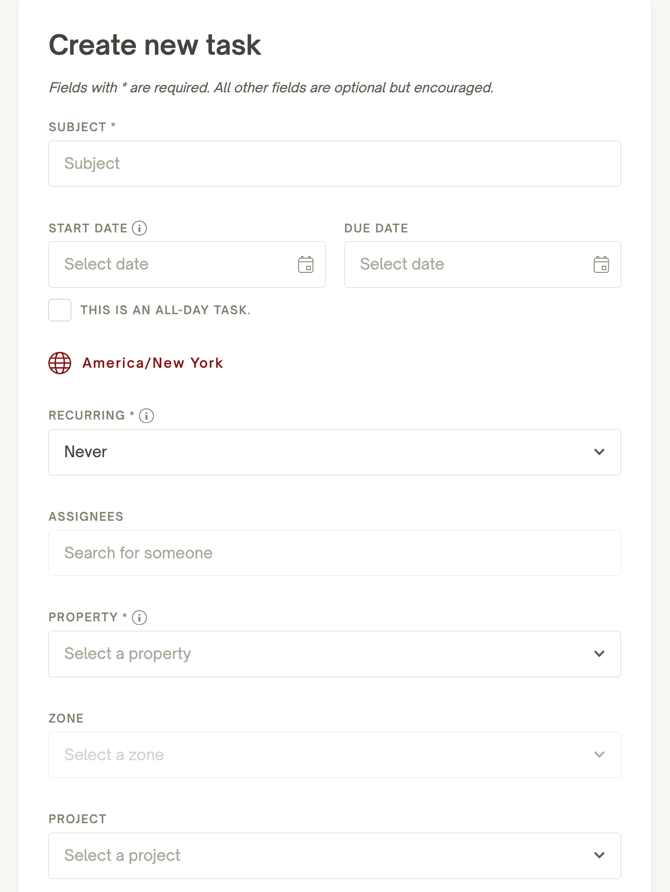Expand the Select a project dropdown
This screenshot has height=892, width=670.
[x=334, y=855]
